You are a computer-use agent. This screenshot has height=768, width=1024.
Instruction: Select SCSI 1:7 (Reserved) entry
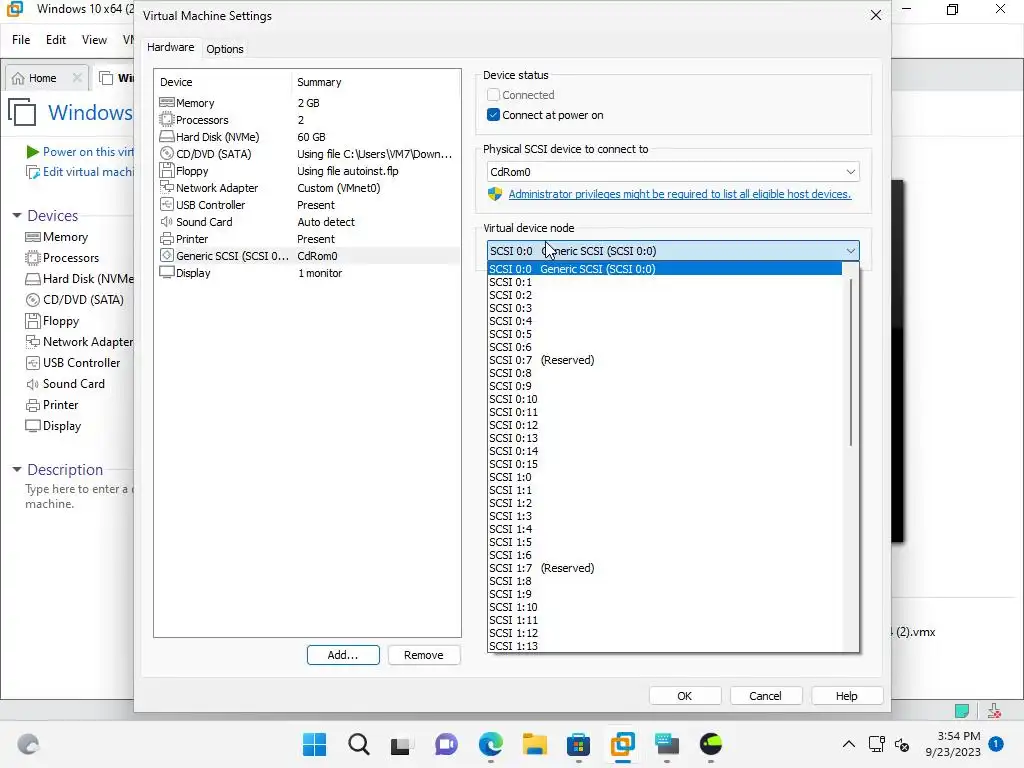pyautogui.click(x=665, y=568)
